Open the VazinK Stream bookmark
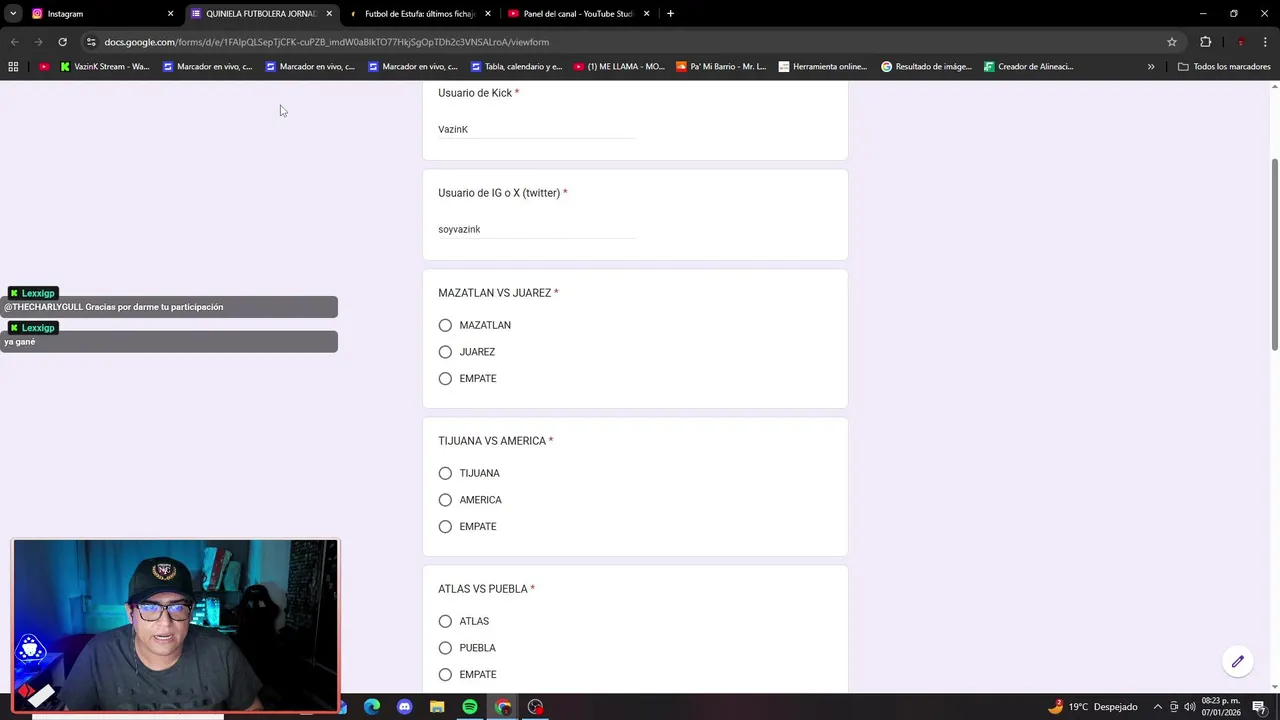1280x720 pixels. (105, 67)
